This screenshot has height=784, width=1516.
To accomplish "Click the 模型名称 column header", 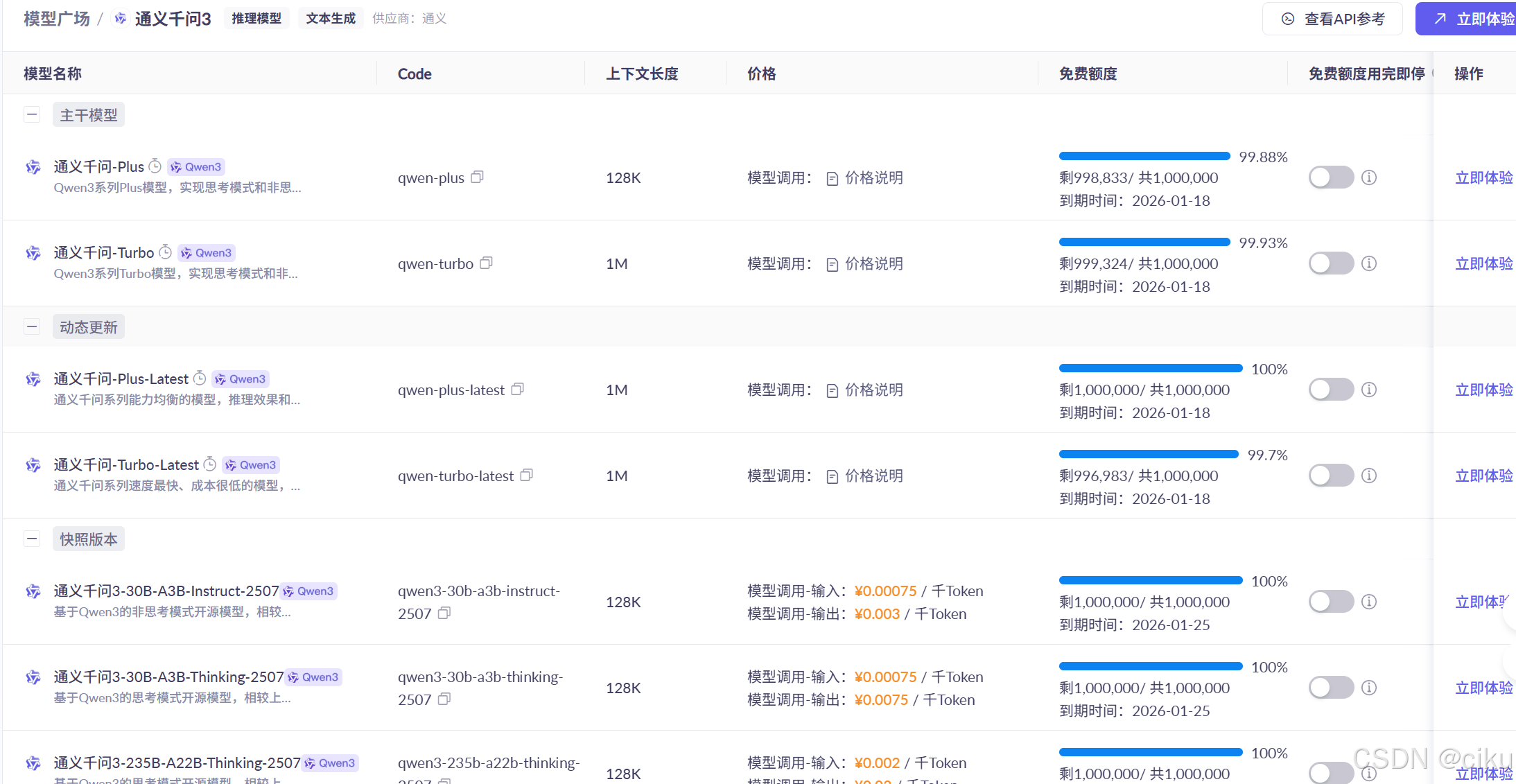I will click(x=53, y=73).
